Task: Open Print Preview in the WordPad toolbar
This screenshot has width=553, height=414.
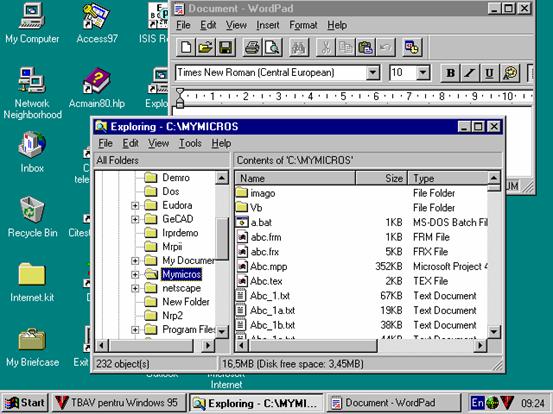Action: (272, 47)
